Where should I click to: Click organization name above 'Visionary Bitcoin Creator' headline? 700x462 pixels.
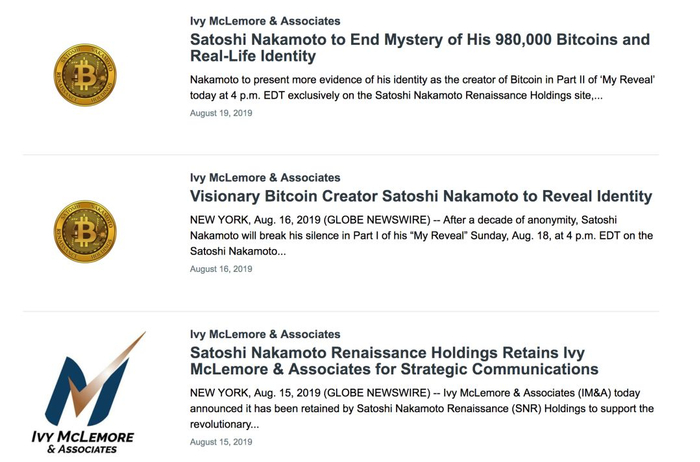coord(265,178)
